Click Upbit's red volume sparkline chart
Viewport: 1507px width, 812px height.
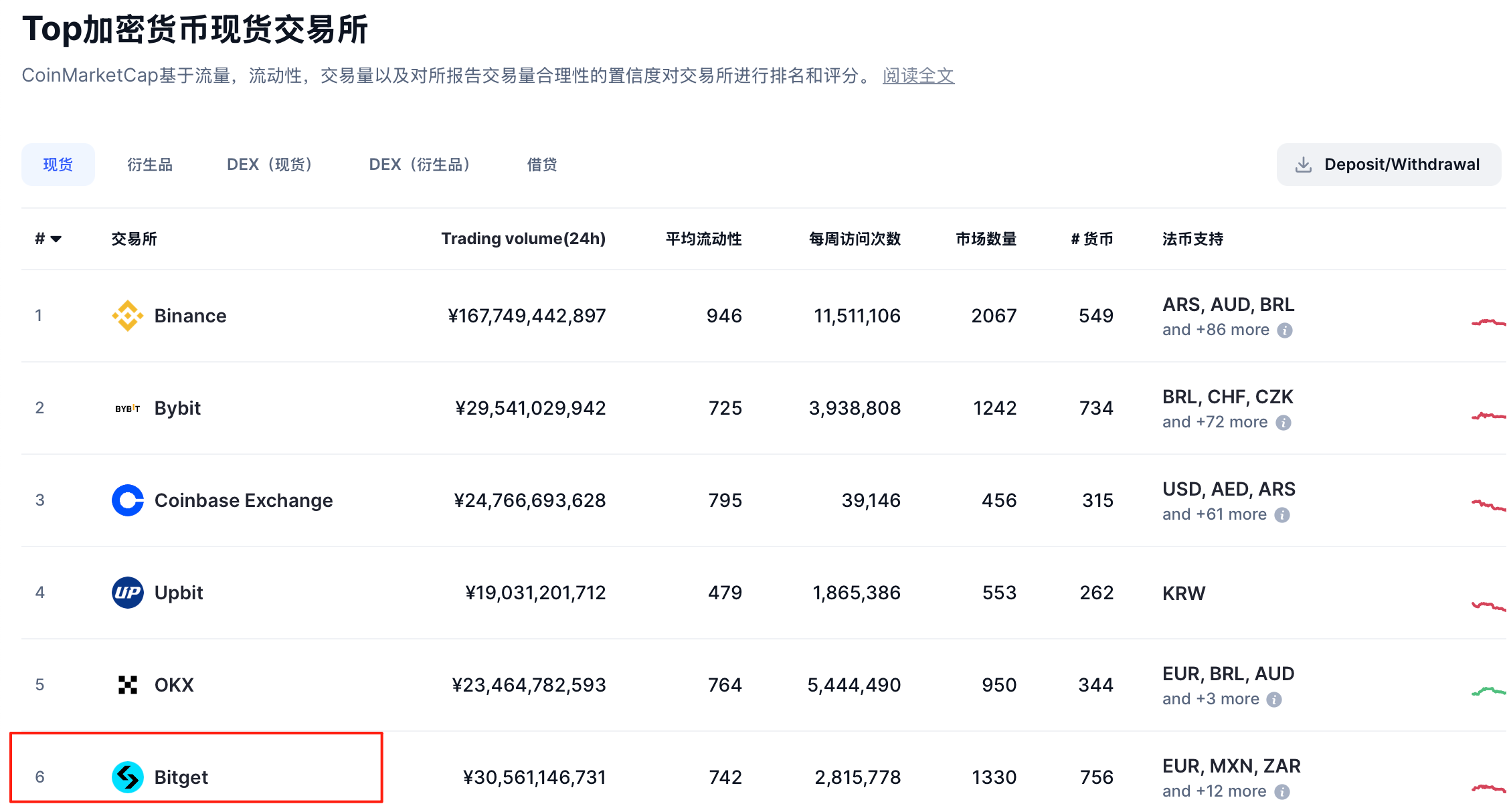[x=1489, y=607]
